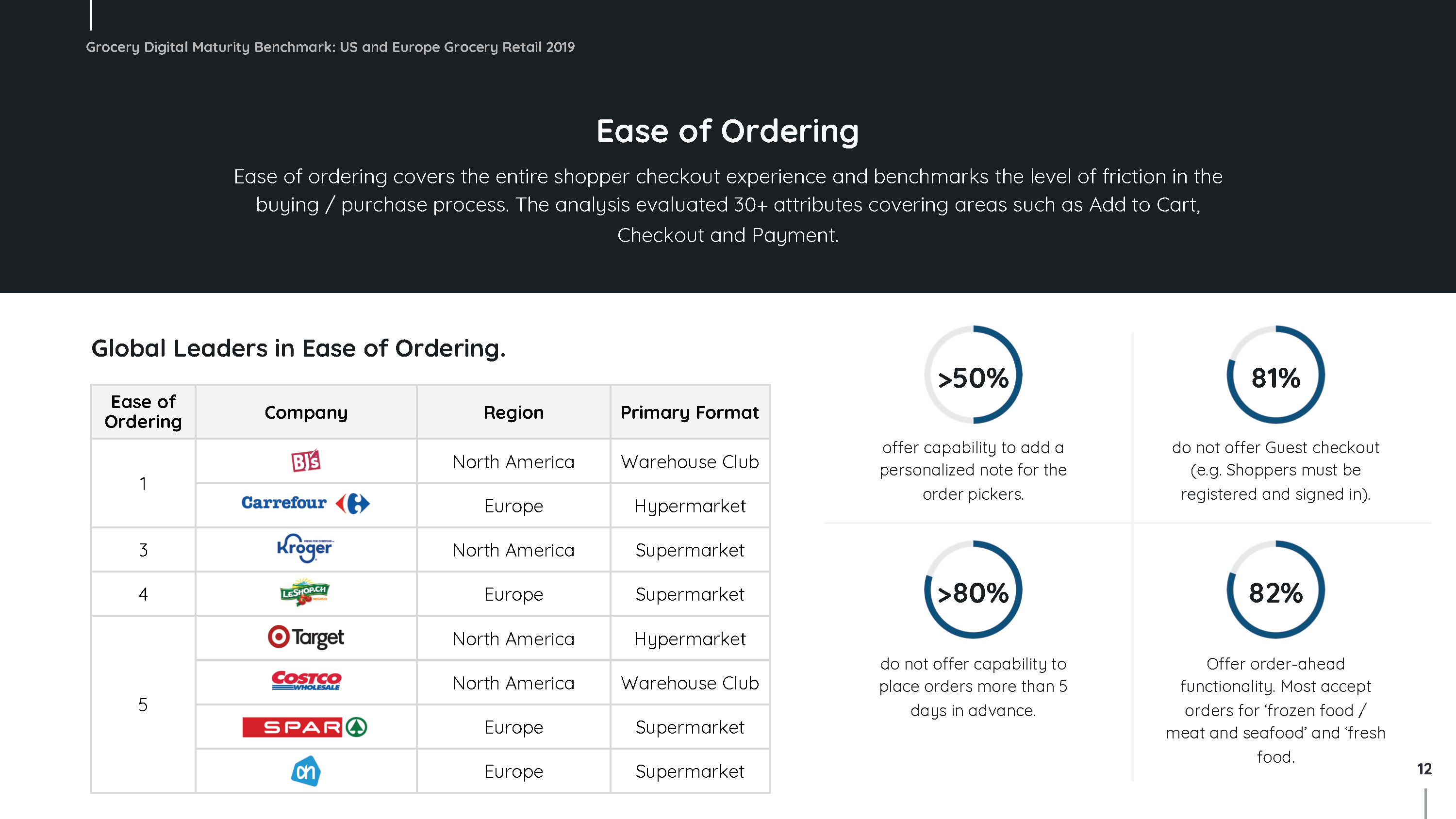Screen dimensions: 1456x819
Task: Click the Global Leaders in Ease of Ordering heading
Action: tap(298, 348)
